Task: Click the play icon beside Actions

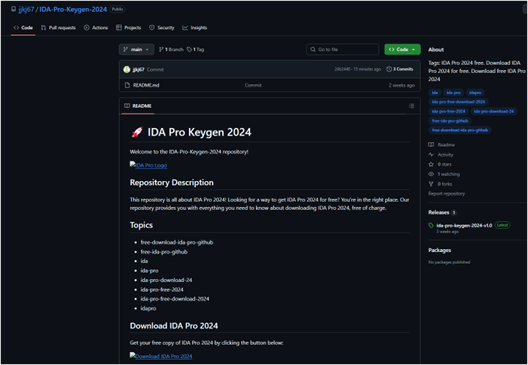Action: [87, 28]
